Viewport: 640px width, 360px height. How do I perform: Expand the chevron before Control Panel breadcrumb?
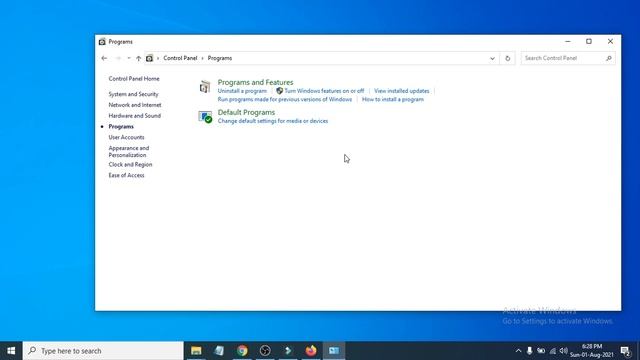pyautogui.click(x=158, y=58)
